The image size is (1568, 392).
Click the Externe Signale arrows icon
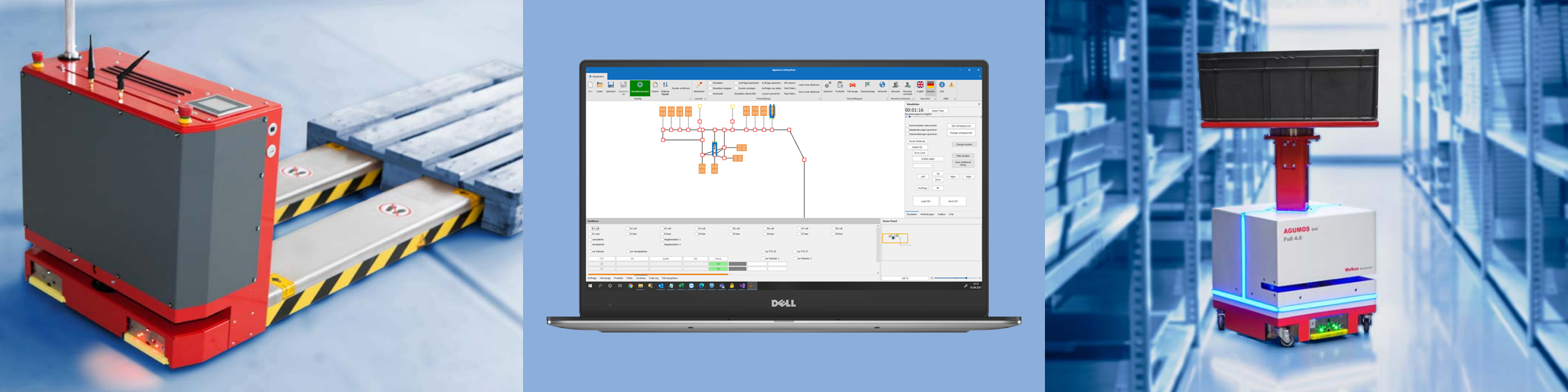pos(665,85)
